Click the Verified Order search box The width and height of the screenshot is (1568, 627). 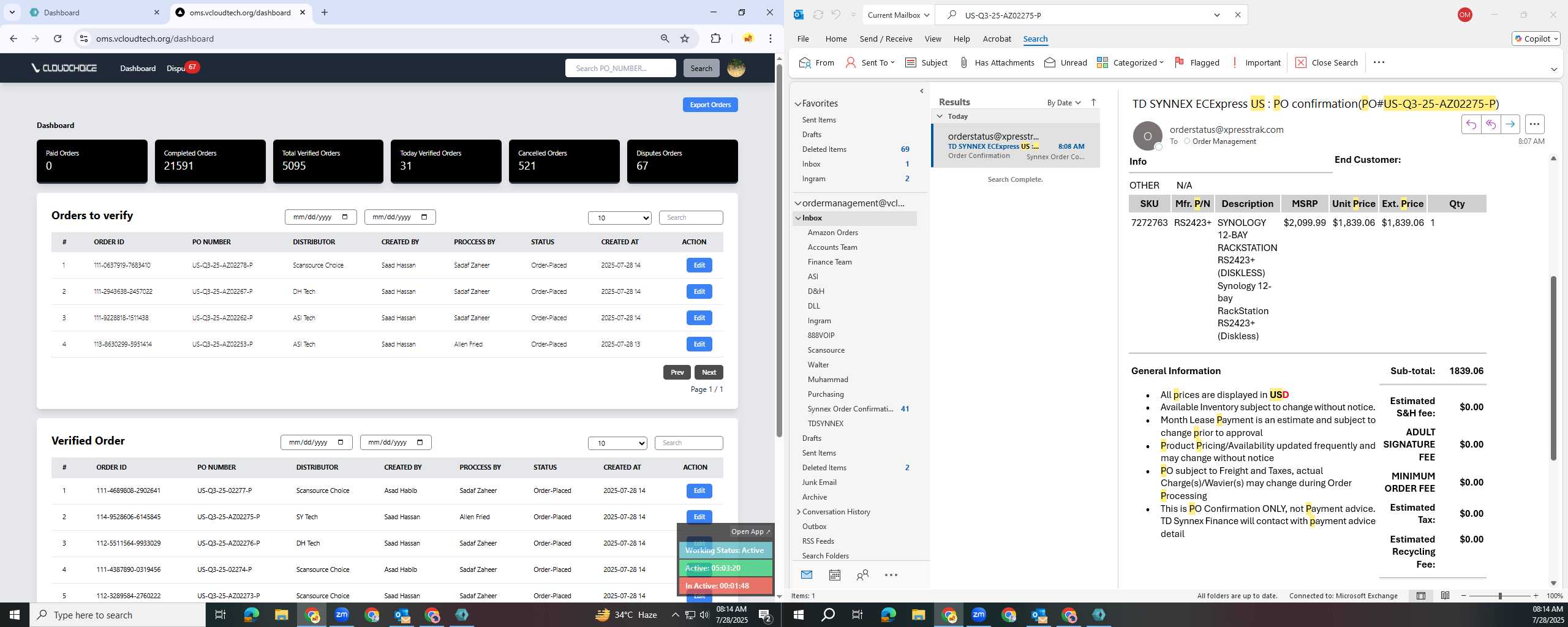pos(688,443)
